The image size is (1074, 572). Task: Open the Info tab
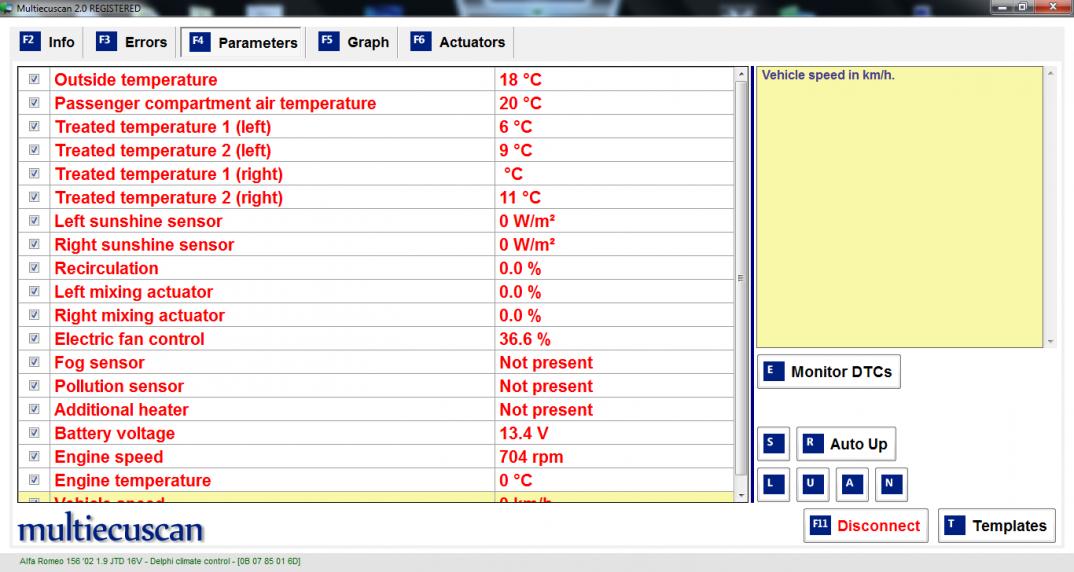pos(47,42)
